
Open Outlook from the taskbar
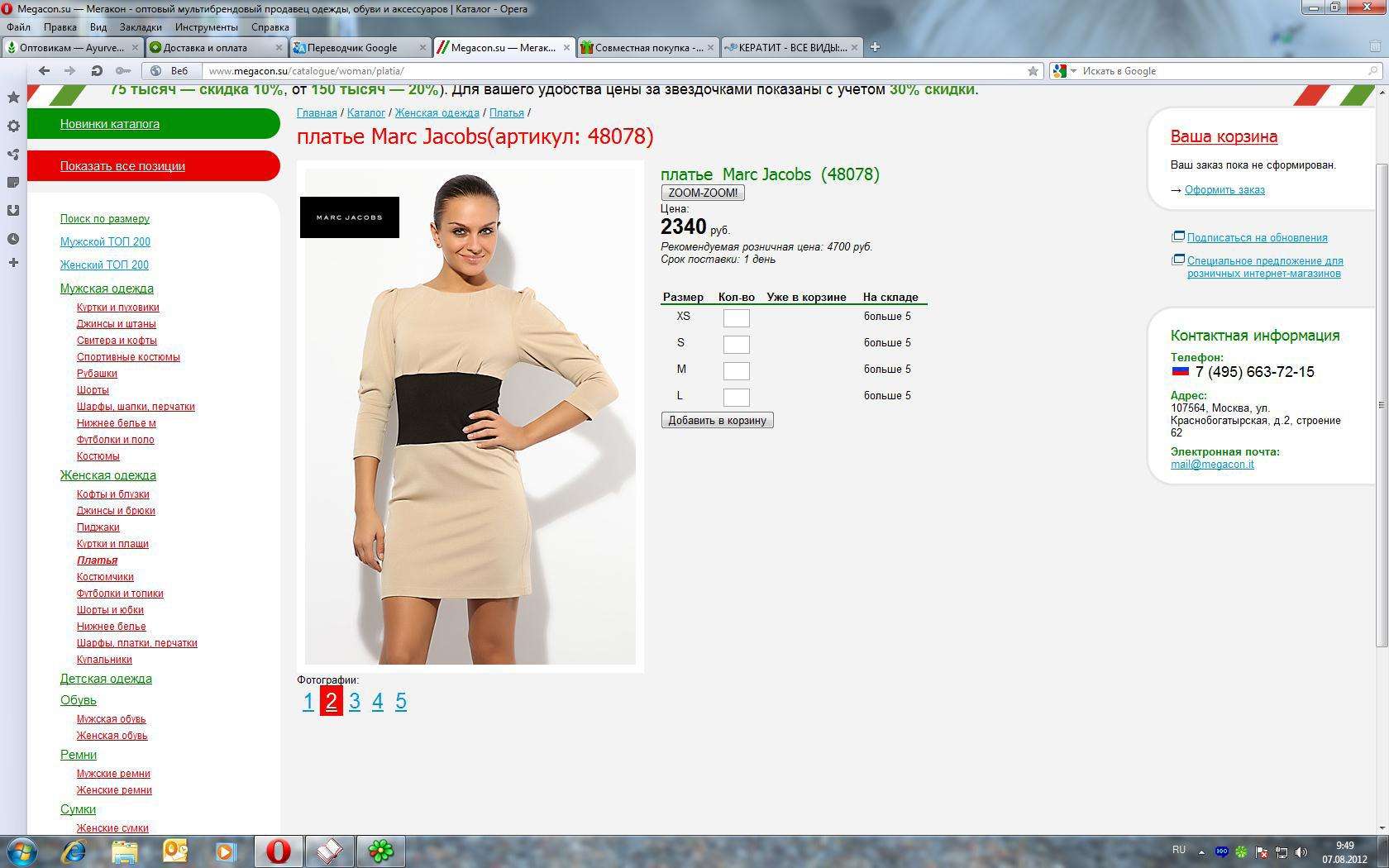[175, 851]
